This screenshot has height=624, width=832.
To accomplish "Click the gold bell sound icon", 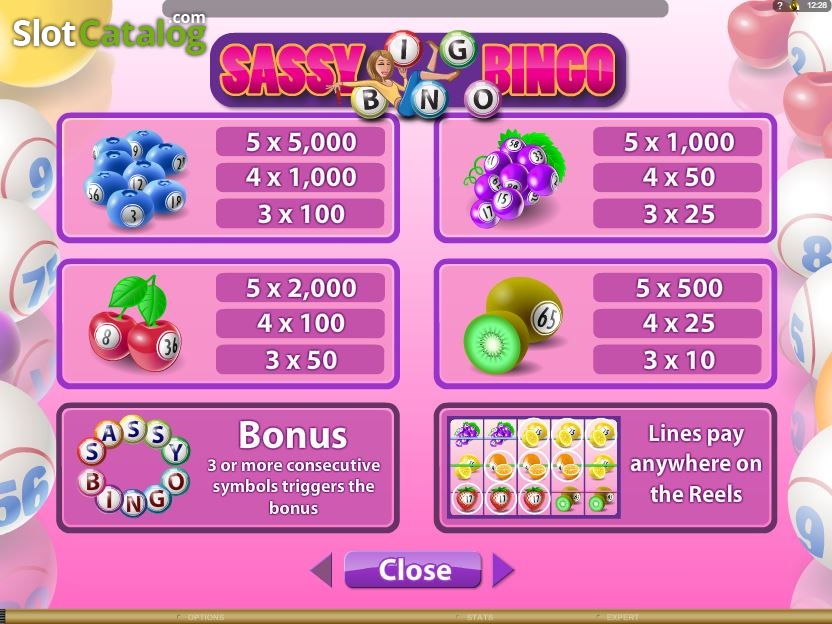I will click(x=794, y=5).
